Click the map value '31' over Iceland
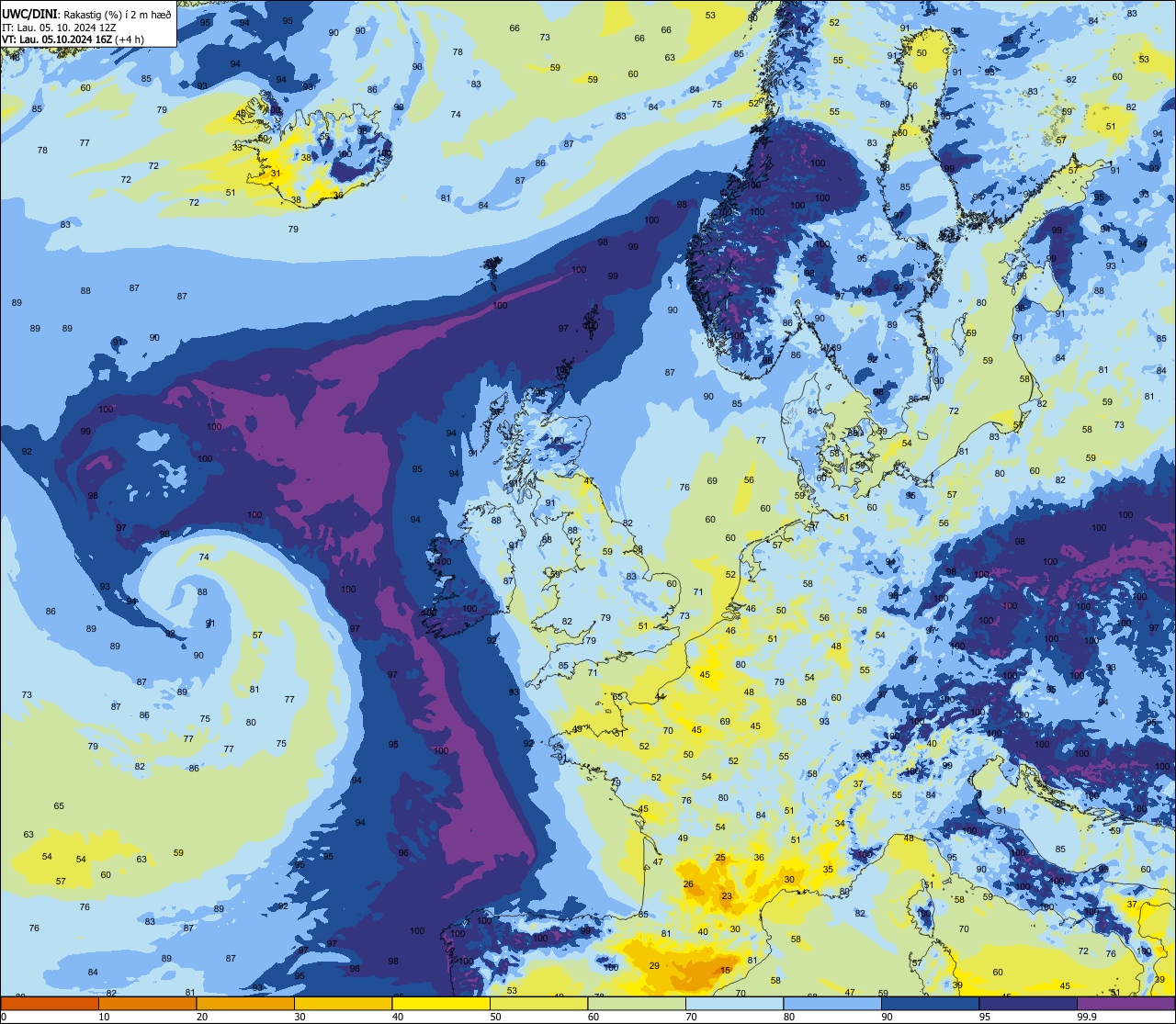 click(275, 174)
